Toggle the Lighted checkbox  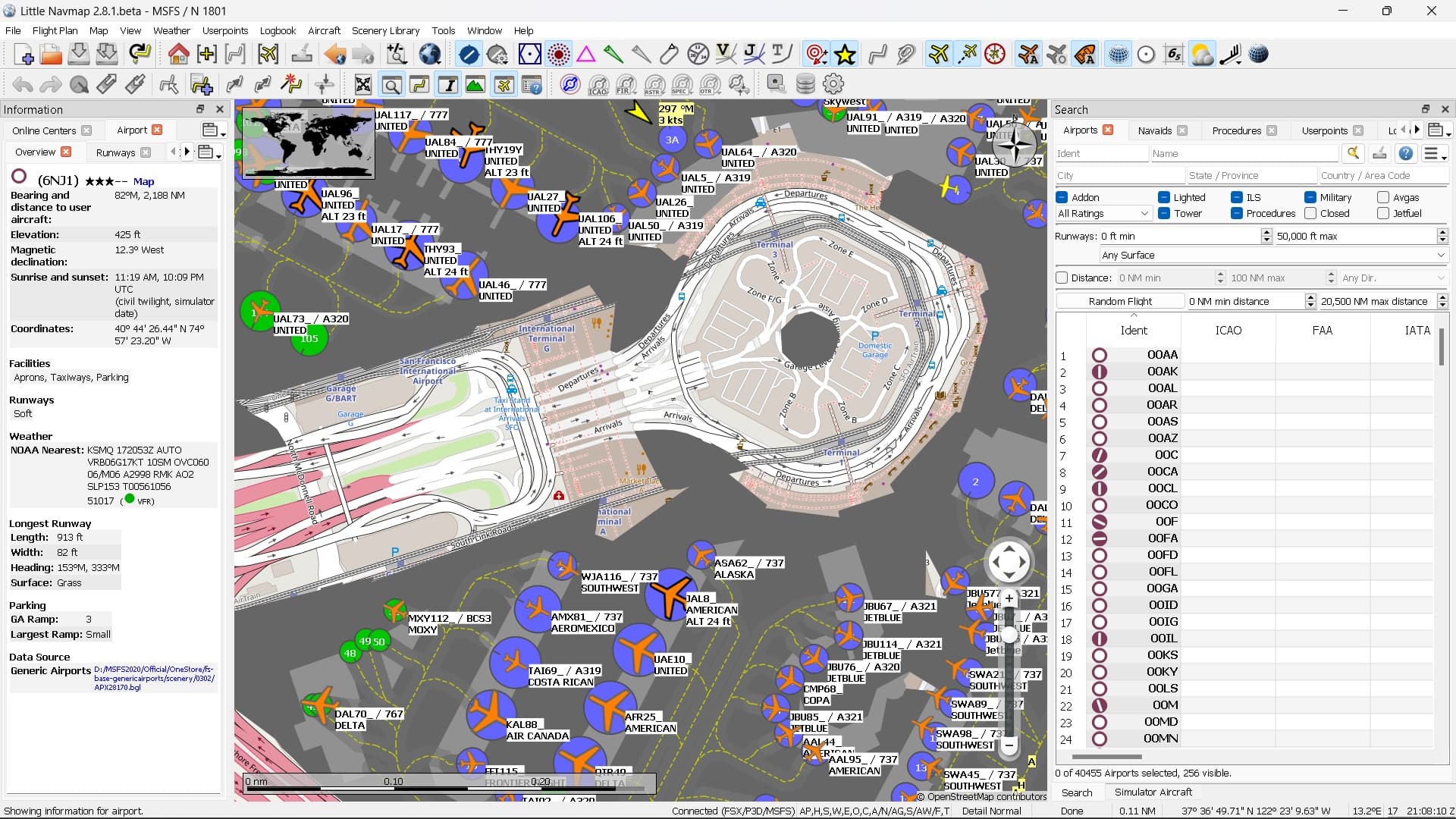pos(1163,197)
